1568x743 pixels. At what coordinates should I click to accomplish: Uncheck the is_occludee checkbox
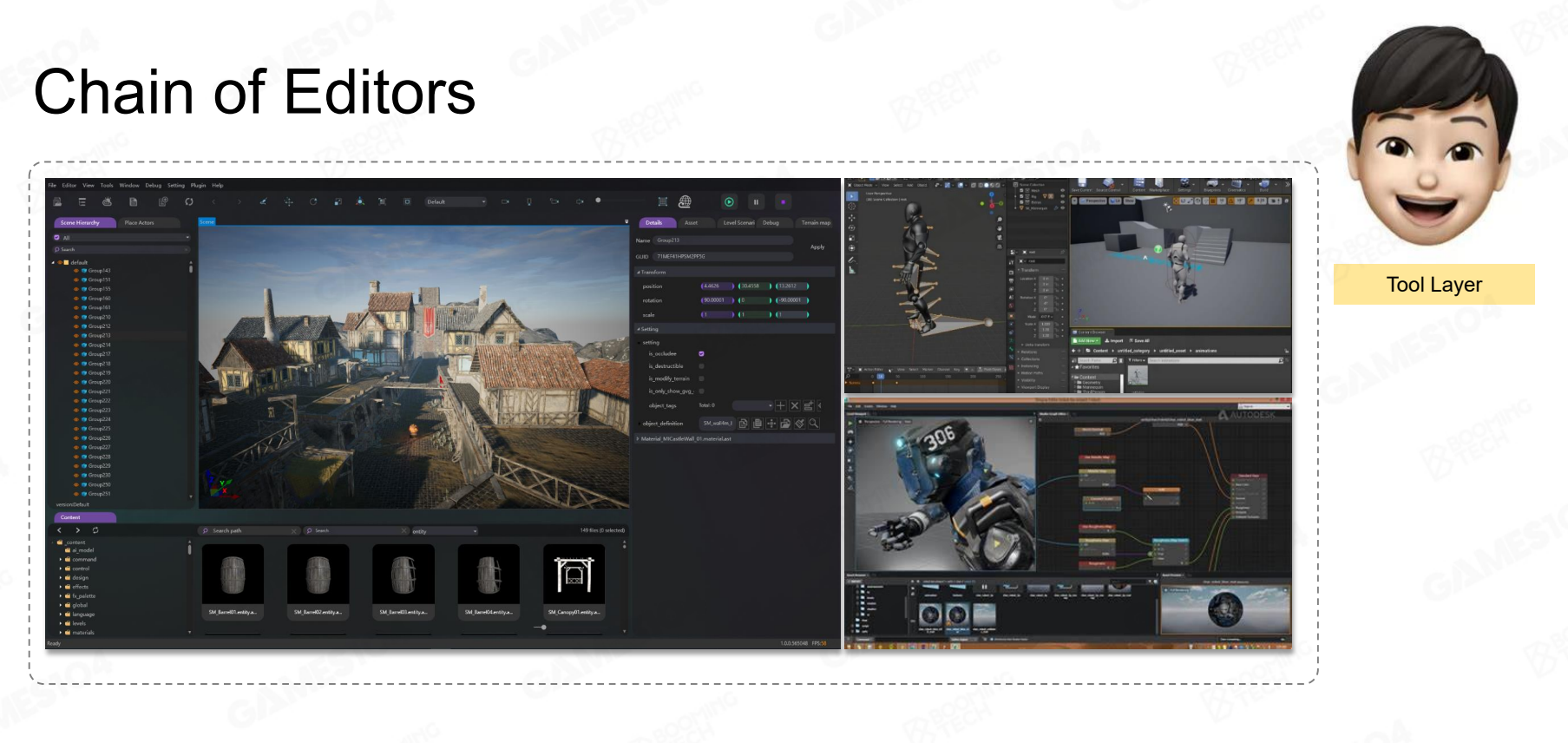(701, 354)
